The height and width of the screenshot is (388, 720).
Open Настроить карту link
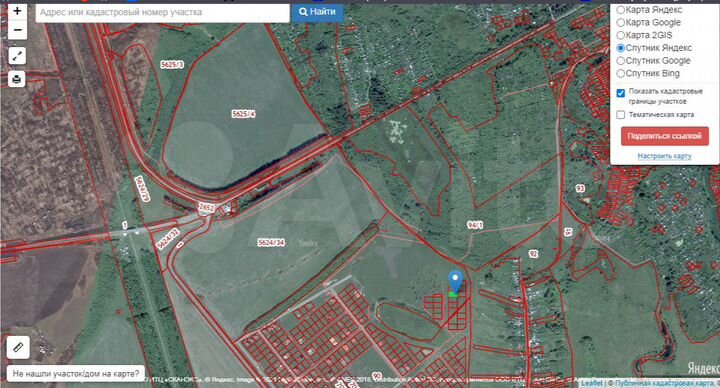click(664, 156)
